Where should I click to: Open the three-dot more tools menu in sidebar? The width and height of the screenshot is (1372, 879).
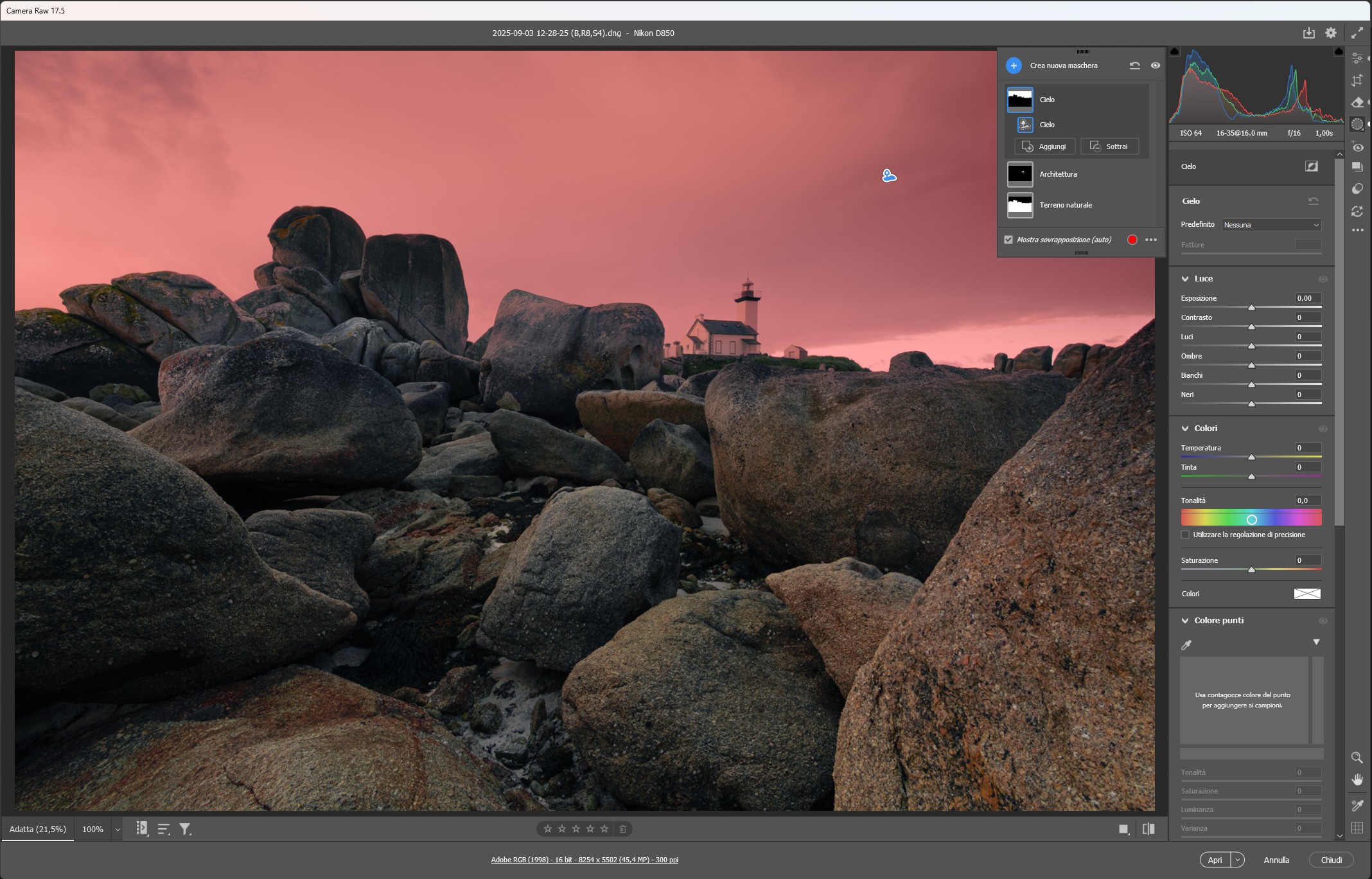pyautogui.click(x=1357, y=230)
